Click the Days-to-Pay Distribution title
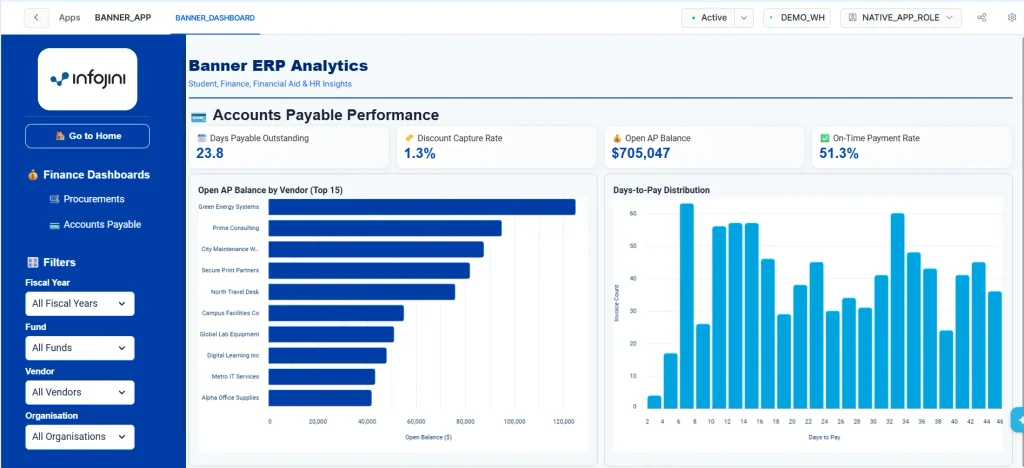Image resolution: width=1024 pixels, height=468 pixels. pyautogui.click(x=662, y=191)
